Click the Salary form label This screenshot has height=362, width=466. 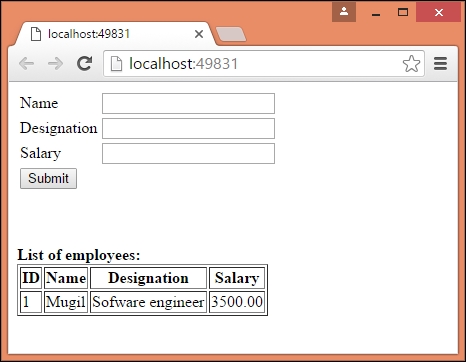click(40, 153)
